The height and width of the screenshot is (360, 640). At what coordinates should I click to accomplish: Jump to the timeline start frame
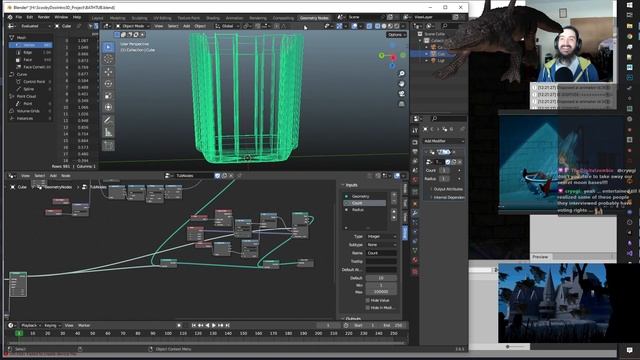click(193, 325)
